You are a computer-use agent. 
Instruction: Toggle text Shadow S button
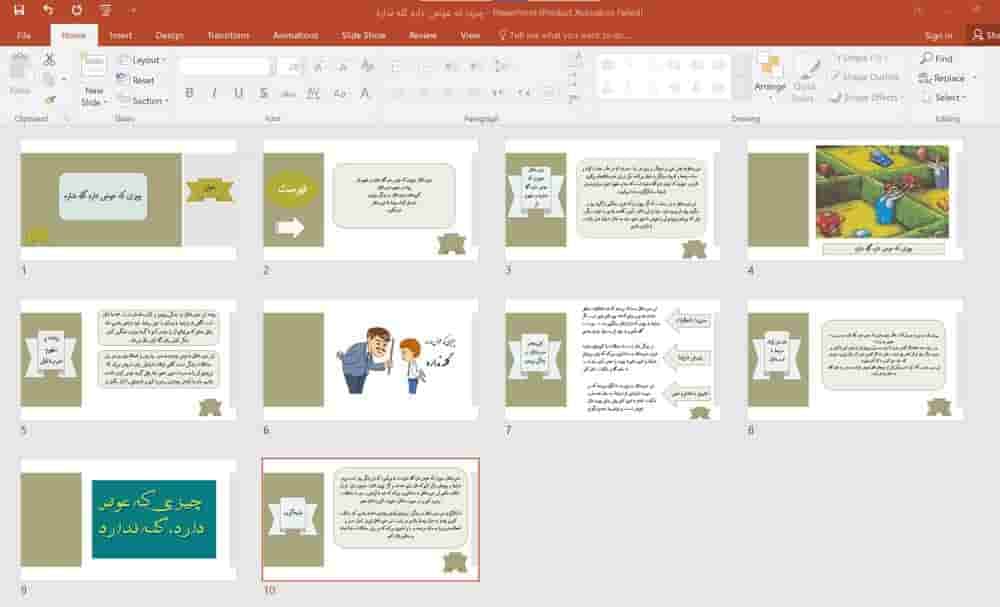pyautogui.click(x=263, y=94)
